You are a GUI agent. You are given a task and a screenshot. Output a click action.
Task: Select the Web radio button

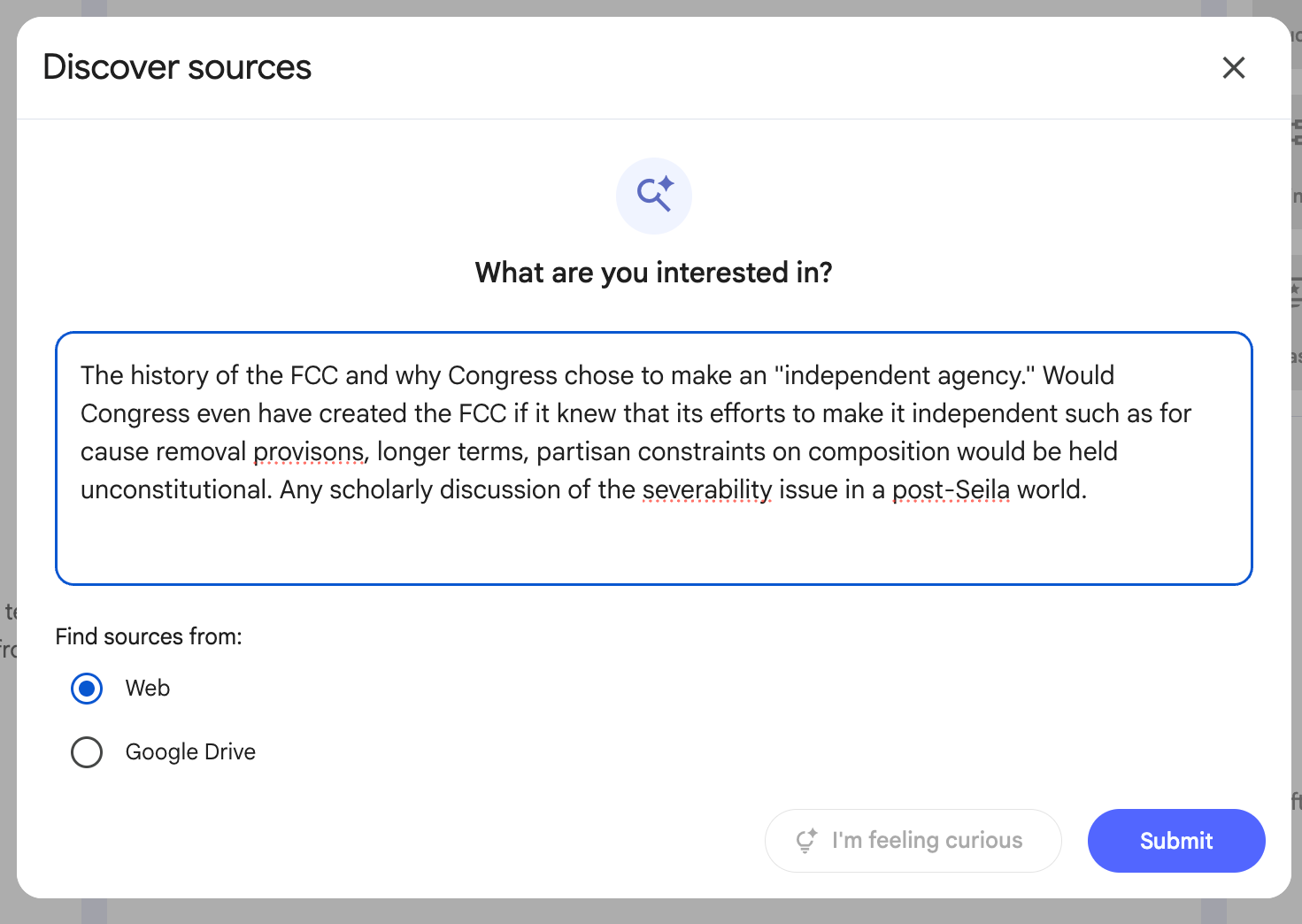87,689
